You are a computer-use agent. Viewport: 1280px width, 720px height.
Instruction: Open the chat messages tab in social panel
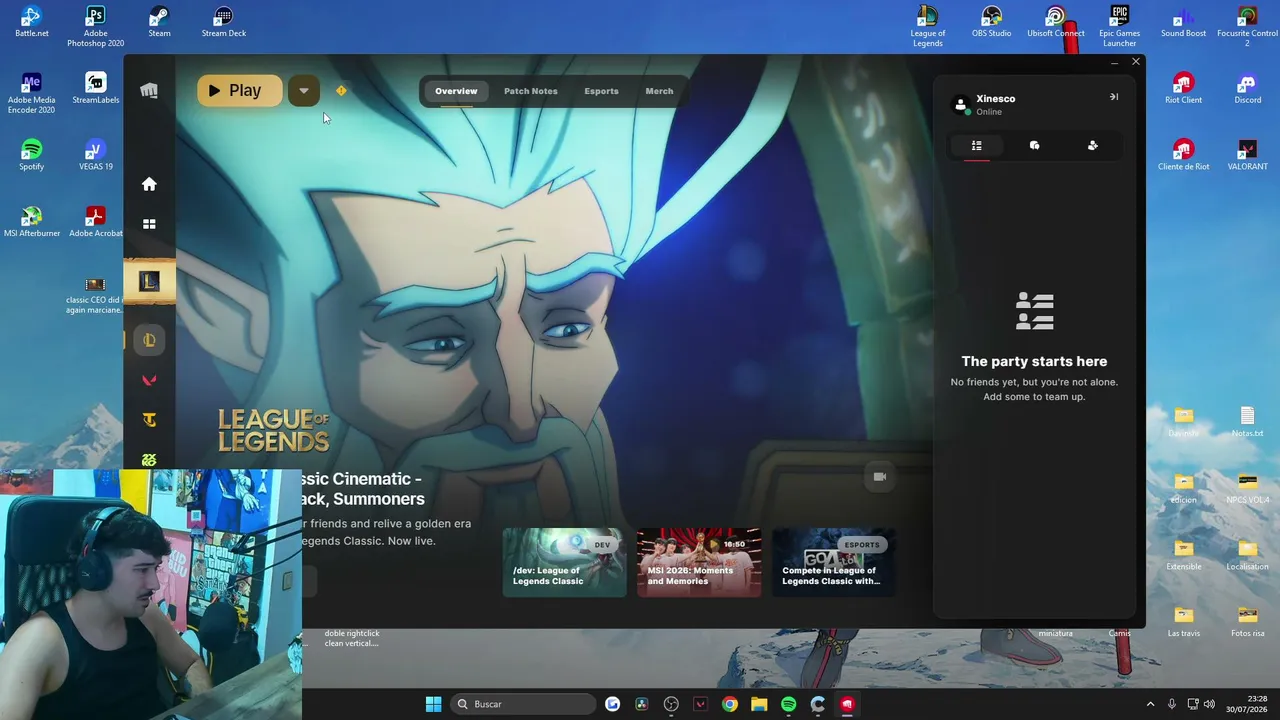click(1035, 146)
